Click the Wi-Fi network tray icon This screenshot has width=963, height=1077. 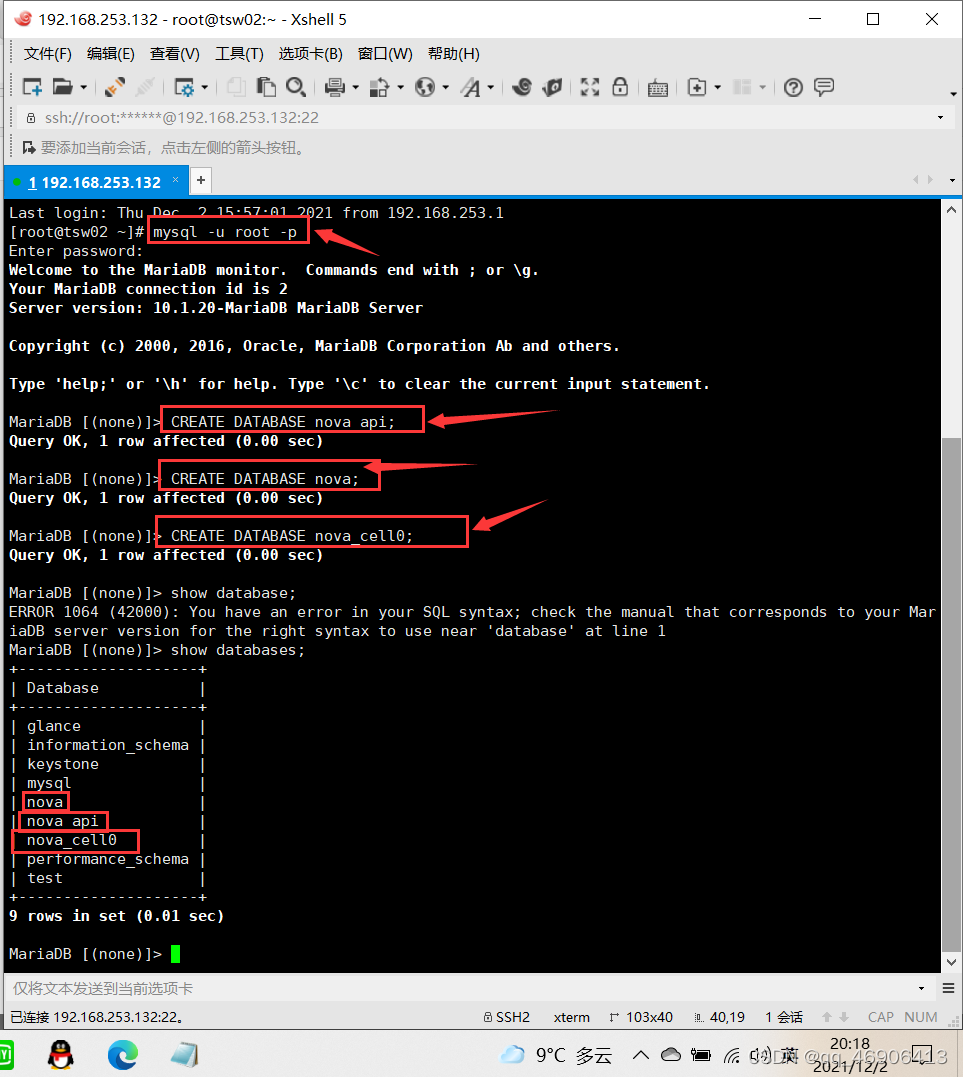click(x=732, y=1055)
